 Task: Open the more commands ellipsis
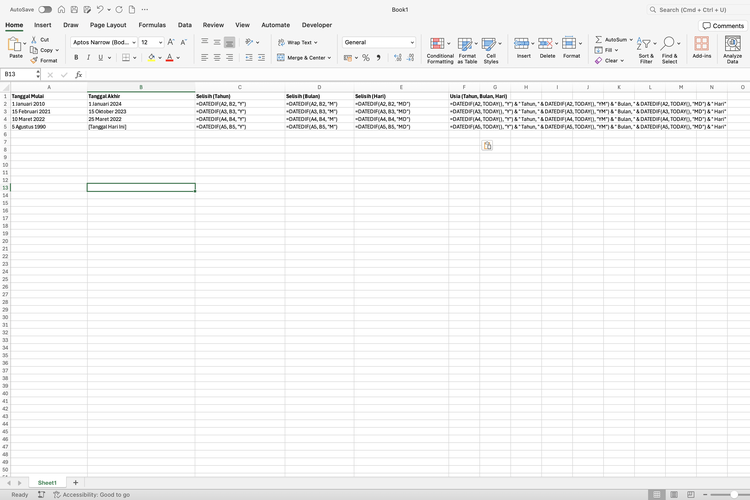[145, 10]
